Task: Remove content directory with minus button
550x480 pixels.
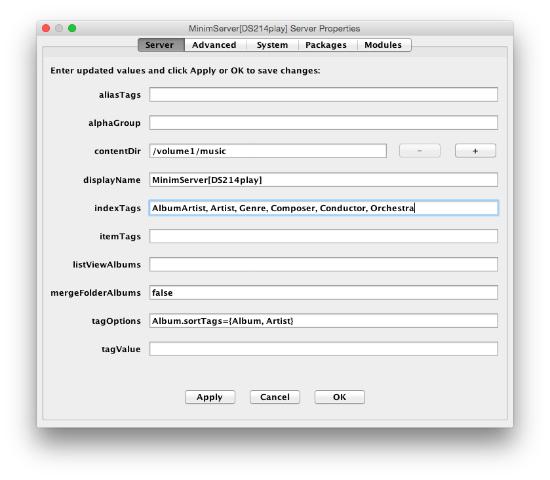Action: click(x=420, y=151)
